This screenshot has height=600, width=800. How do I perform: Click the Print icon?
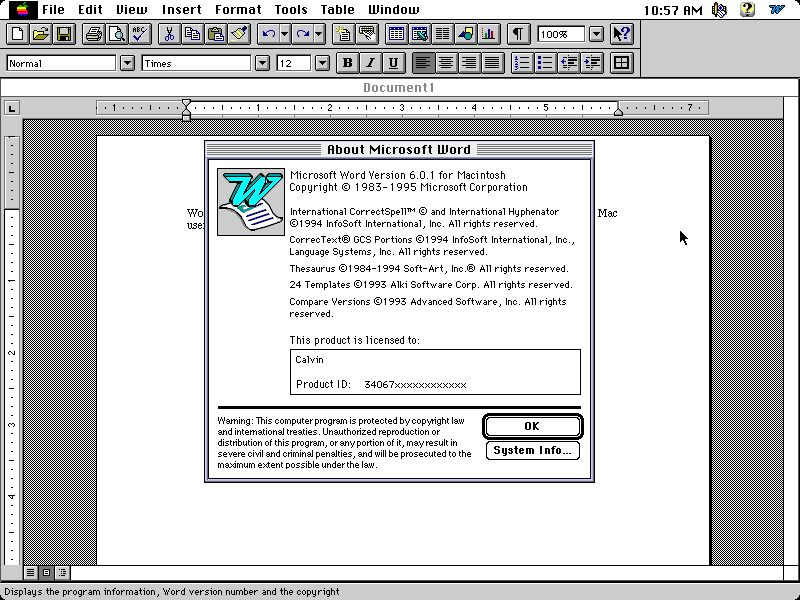(94, 34)
